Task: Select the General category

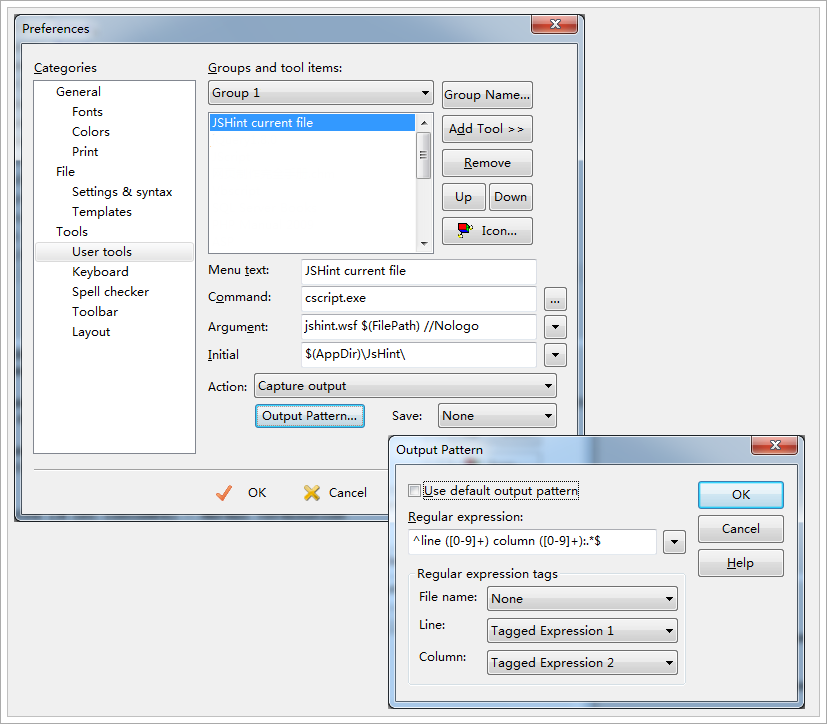Action: pos(78,92)
